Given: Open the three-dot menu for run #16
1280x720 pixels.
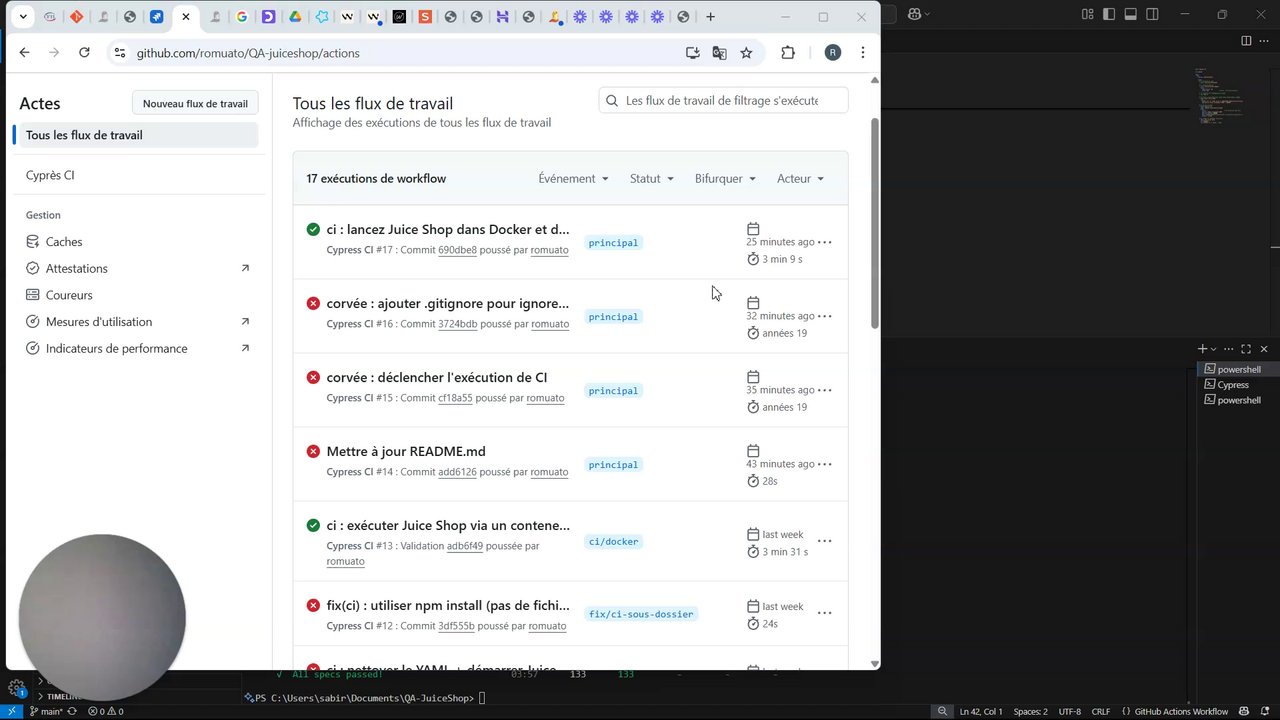Looking at the screenshot, I should pos(825,316).
